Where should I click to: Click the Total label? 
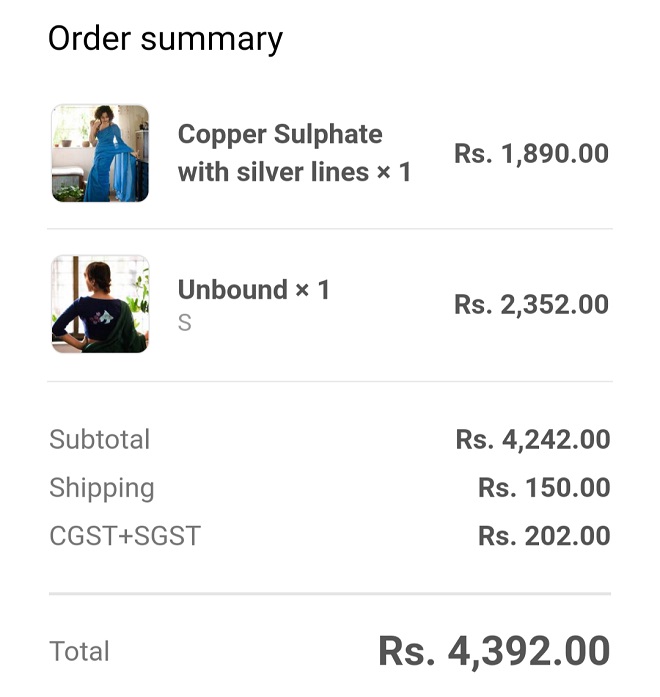79,652
